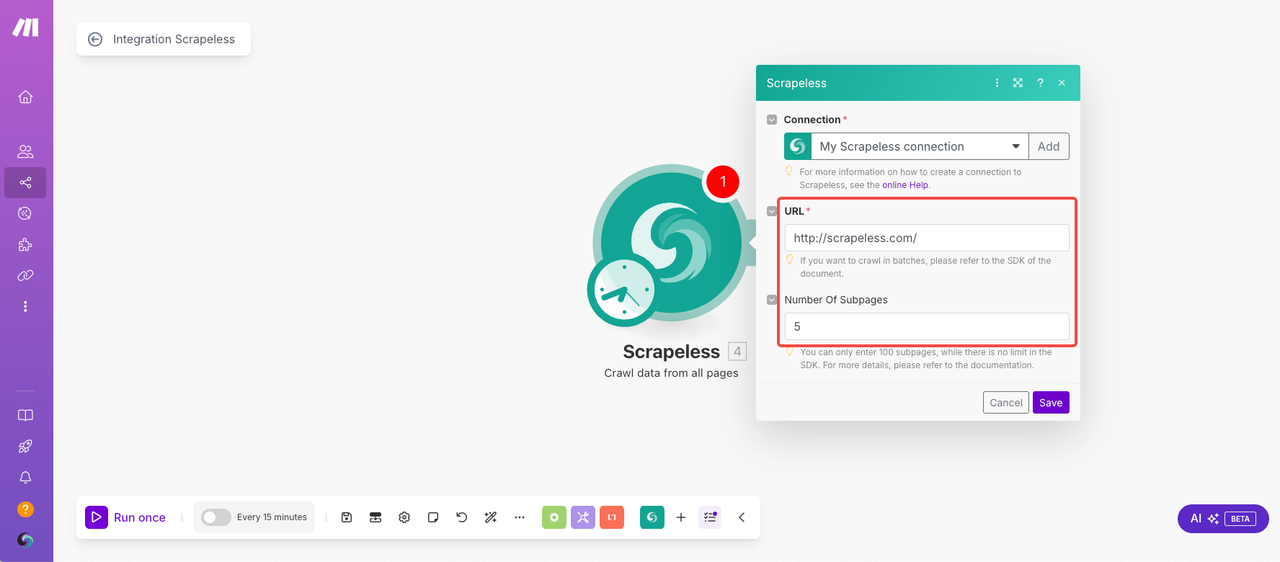1280x562 pixels.
Task: Toggle the Number Of Subpages map checkbox
Action: [772, 299]
